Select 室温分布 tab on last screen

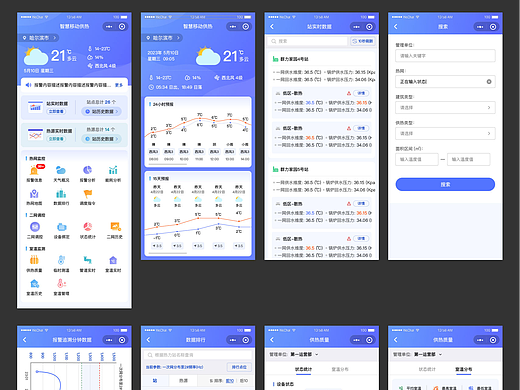(x=463, y=369)
